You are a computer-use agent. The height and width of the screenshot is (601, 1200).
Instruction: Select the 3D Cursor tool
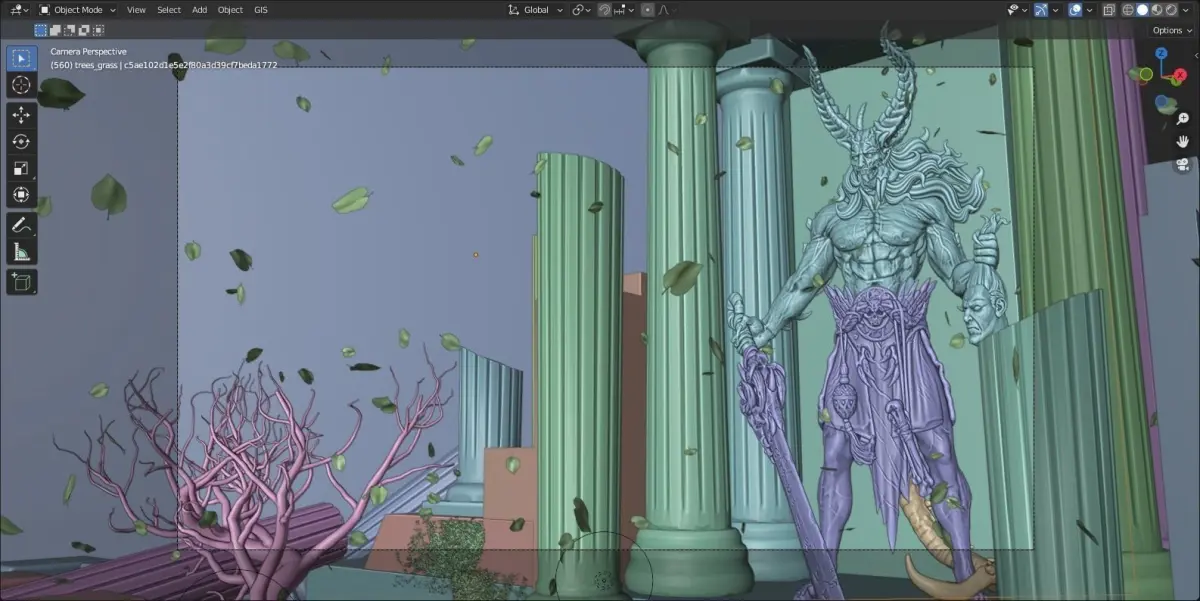pyautogui.click(x=21, y=86)
